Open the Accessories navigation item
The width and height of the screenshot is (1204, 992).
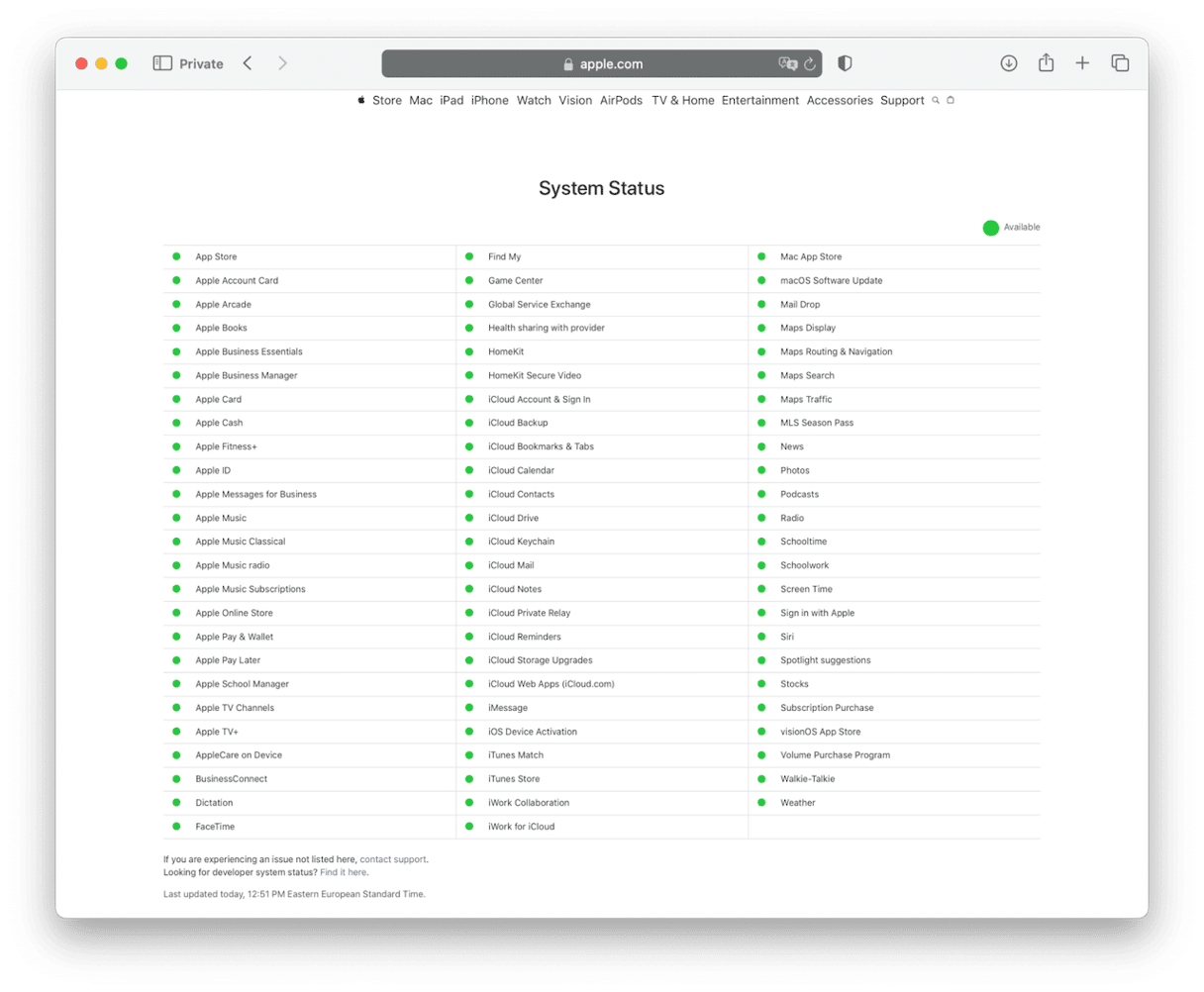[x=840, y=100]
